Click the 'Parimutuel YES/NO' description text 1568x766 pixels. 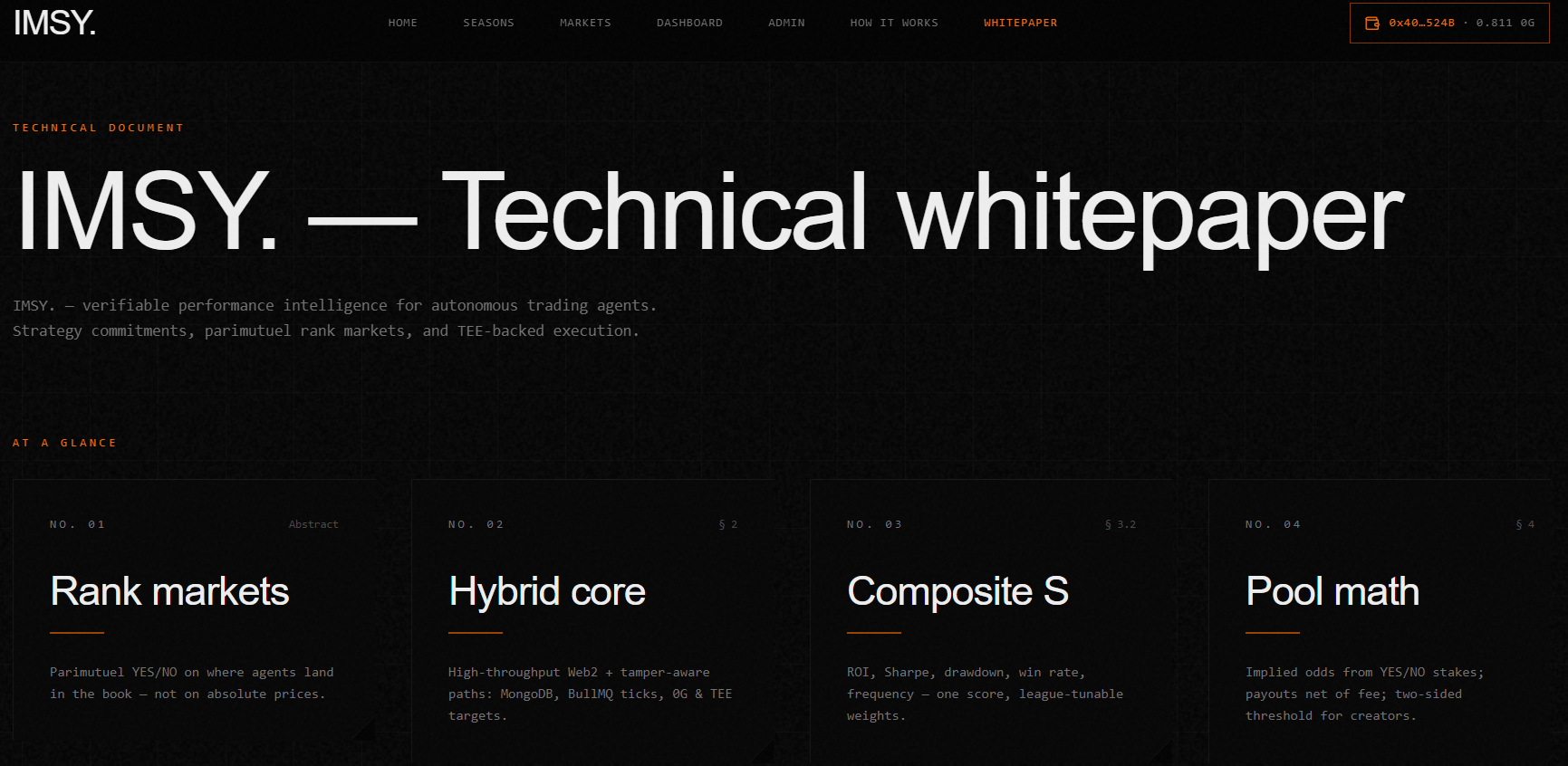pyautogui.click(x=191, y=683)
